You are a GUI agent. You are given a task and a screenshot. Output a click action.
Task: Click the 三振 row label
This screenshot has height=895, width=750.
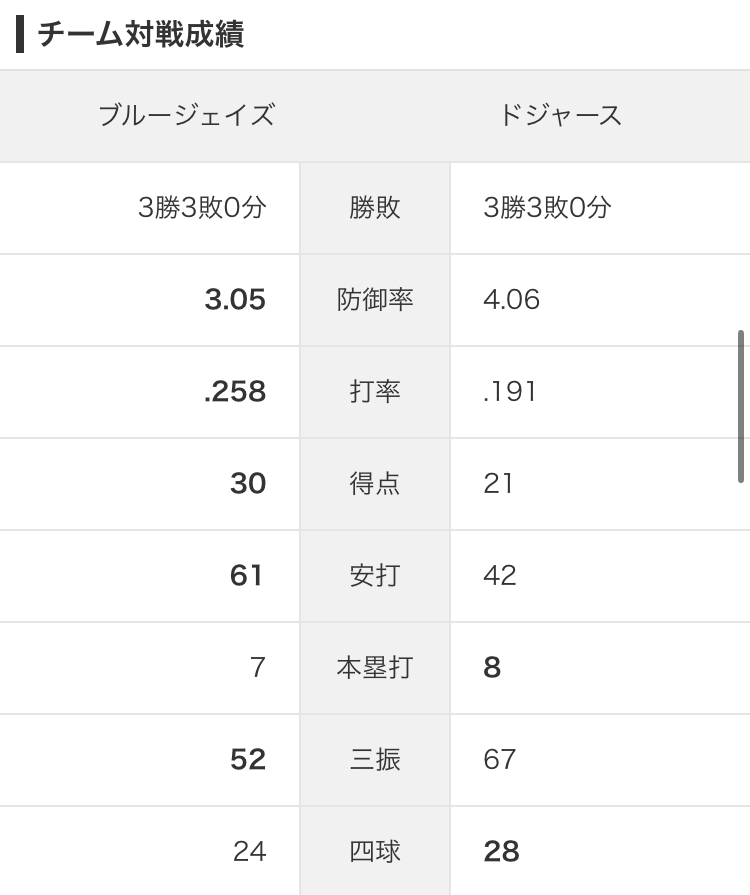click(375, 759)
